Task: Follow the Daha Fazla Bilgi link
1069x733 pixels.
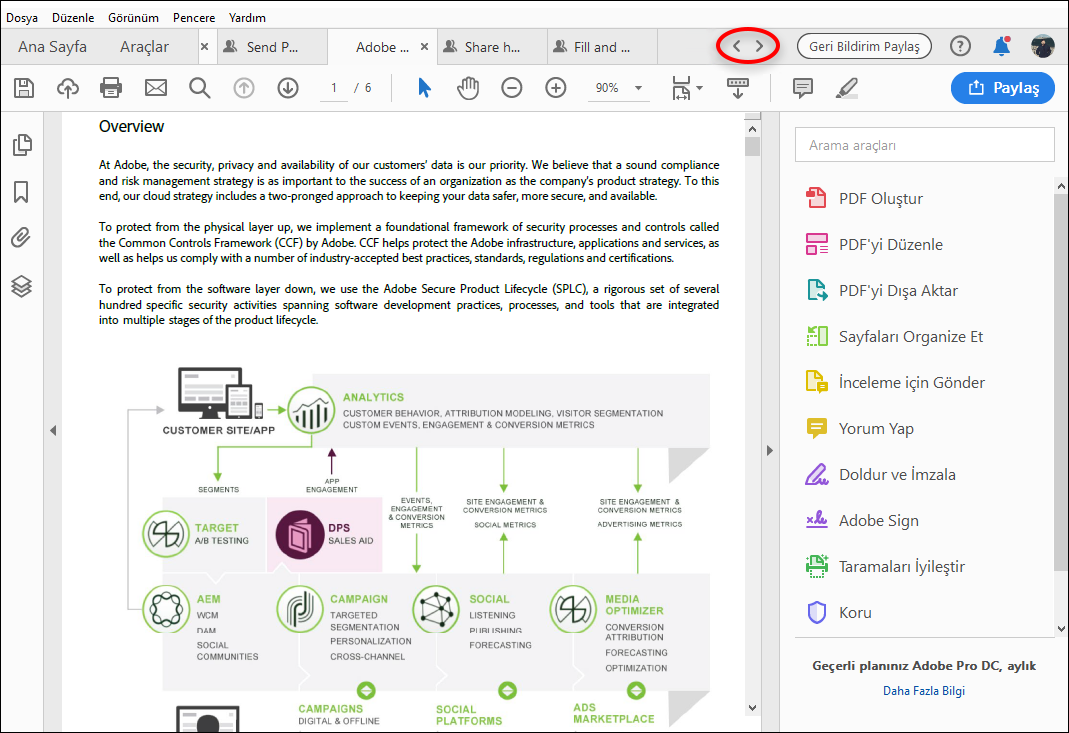Action: point(924,691)
